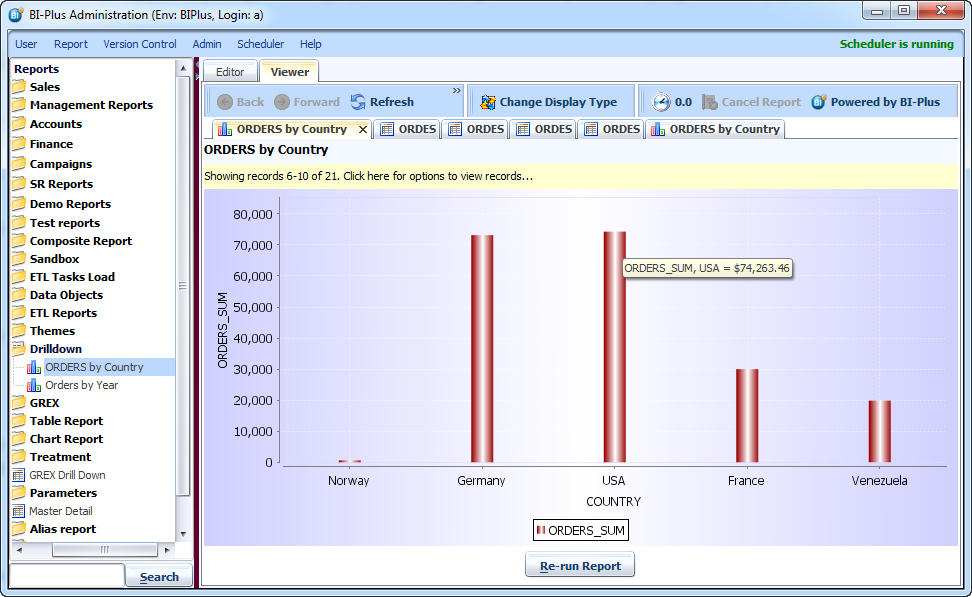The height and width of the screenshot is (597, 972).
Task: Close the first ORDERS by Country tab
Action: click(363, 129)
